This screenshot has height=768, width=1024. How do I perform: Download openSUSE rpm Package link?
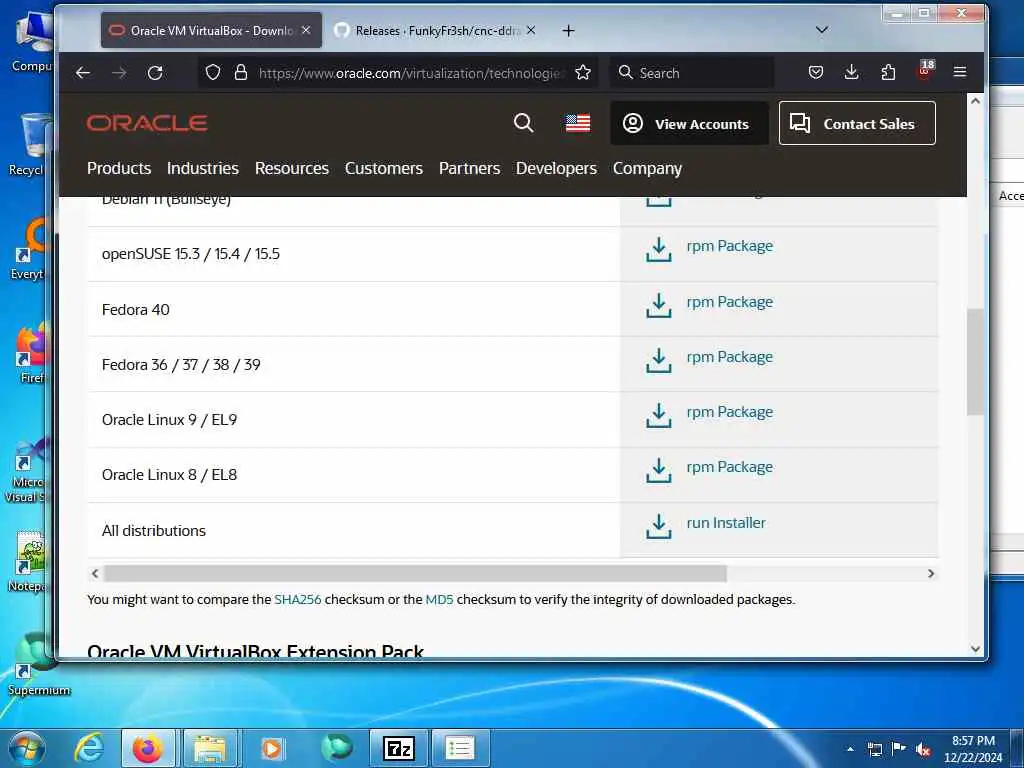click(729, 246)
